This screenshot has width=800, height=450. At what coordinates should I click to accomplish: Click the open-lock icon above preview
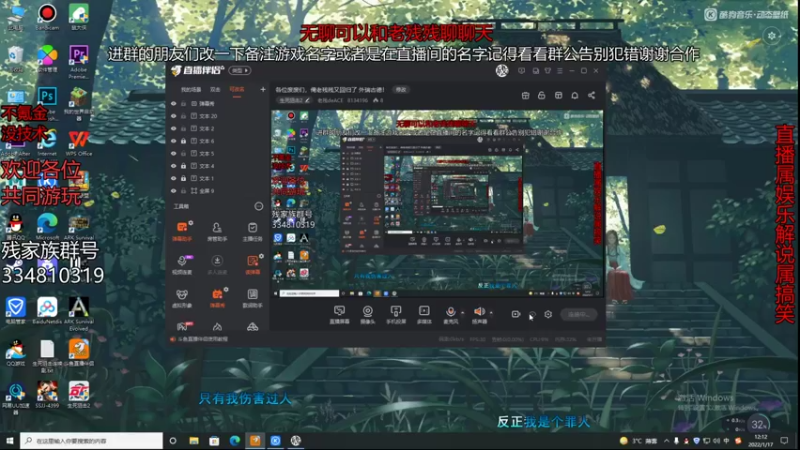(x=541, y=95)
